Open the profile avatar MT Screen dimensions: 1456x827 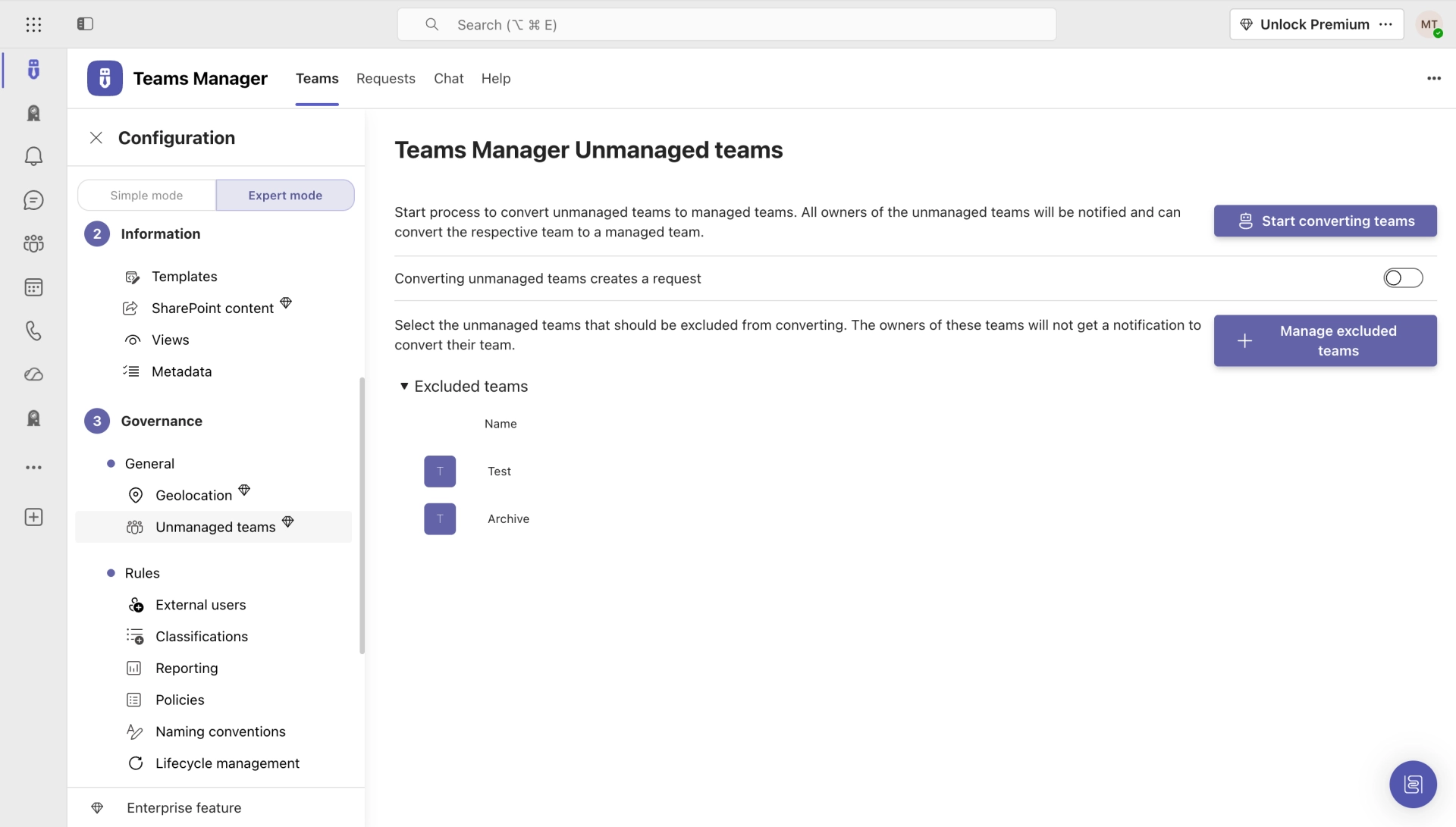[x=1429, y=24]
